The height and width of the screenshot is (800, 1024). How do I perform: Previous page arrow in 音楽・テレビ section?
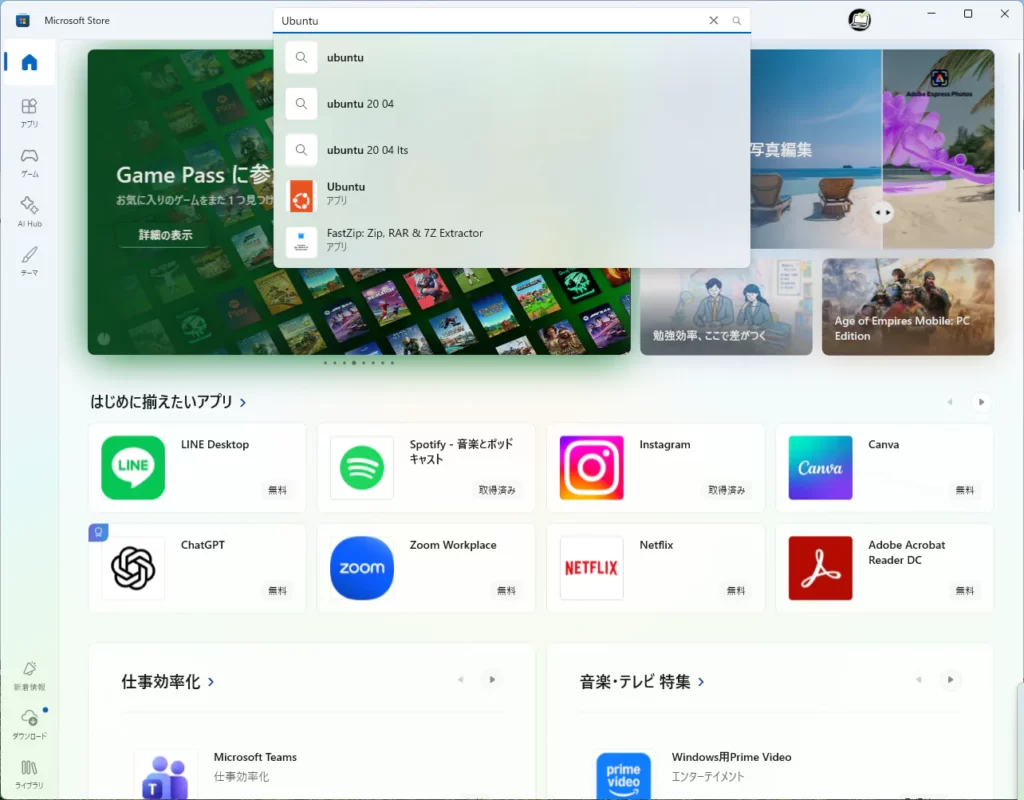[x=919, y=680]
